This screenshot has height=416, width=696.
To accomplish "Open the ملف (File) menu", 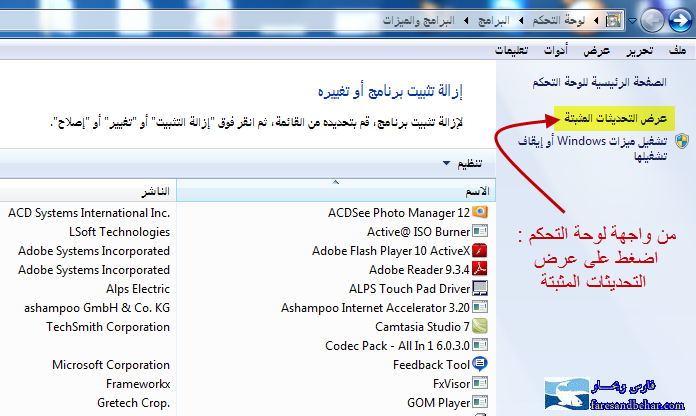I will 677,51.
